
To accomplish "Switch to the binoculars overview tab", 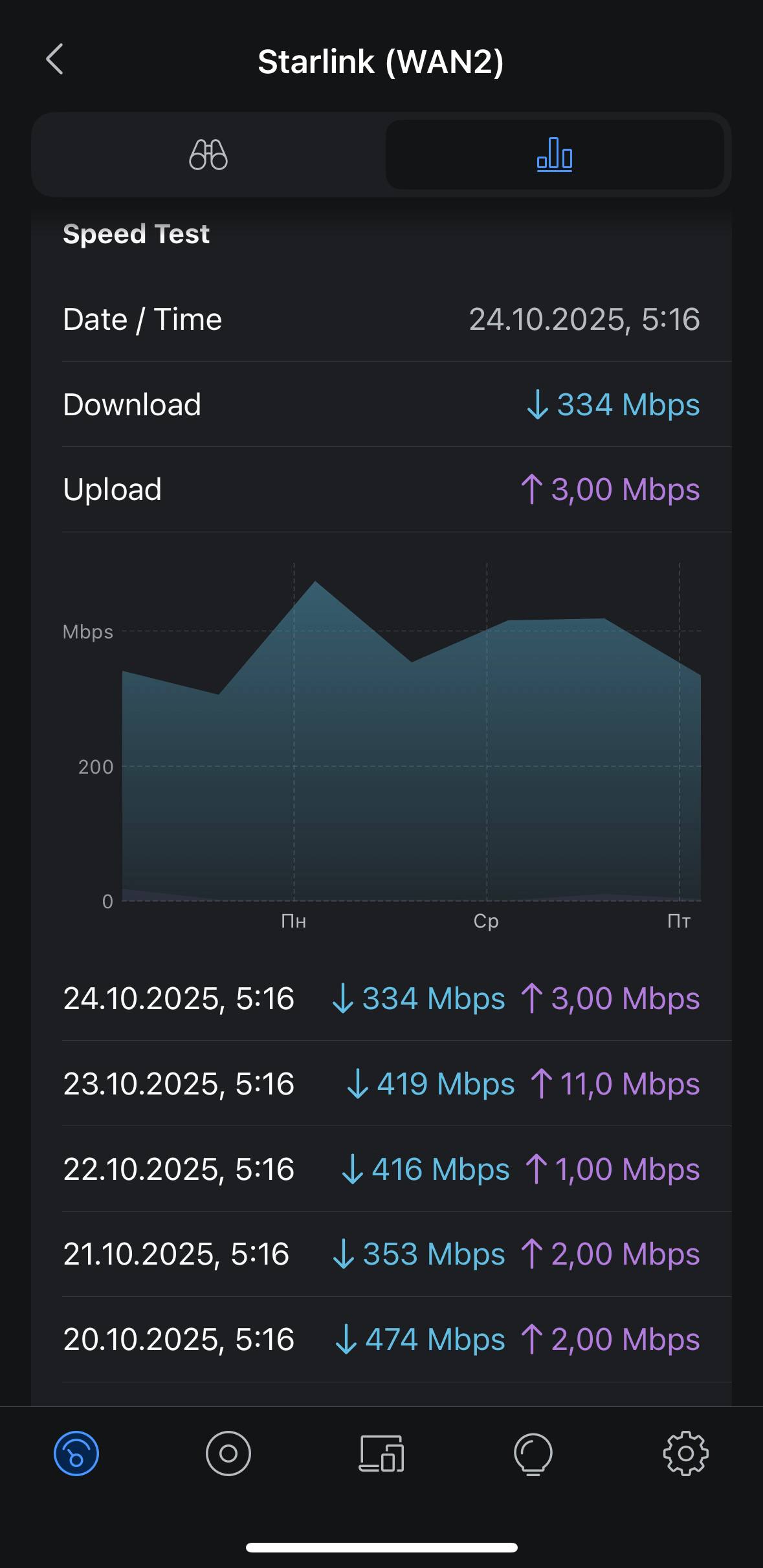I will [208, 155].
